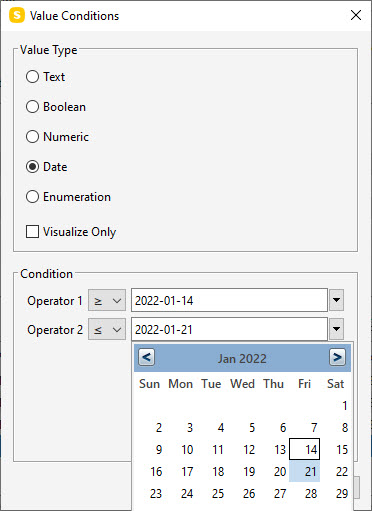Screen dimensions: 372x511
Task: Pick the highlighted January 21 date
Action: [x=304, y=472]
